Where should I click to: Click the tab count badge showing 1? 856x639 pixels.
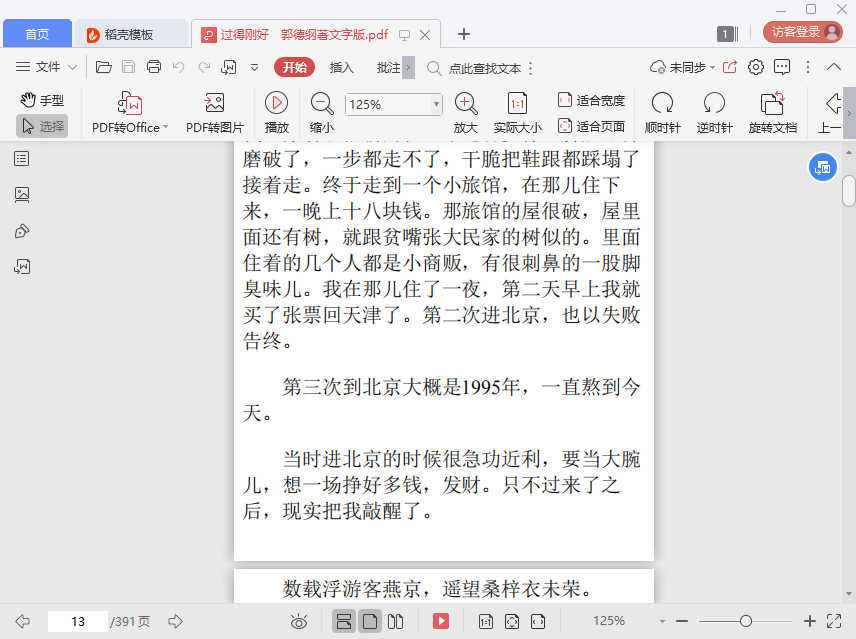pos(728,34)
